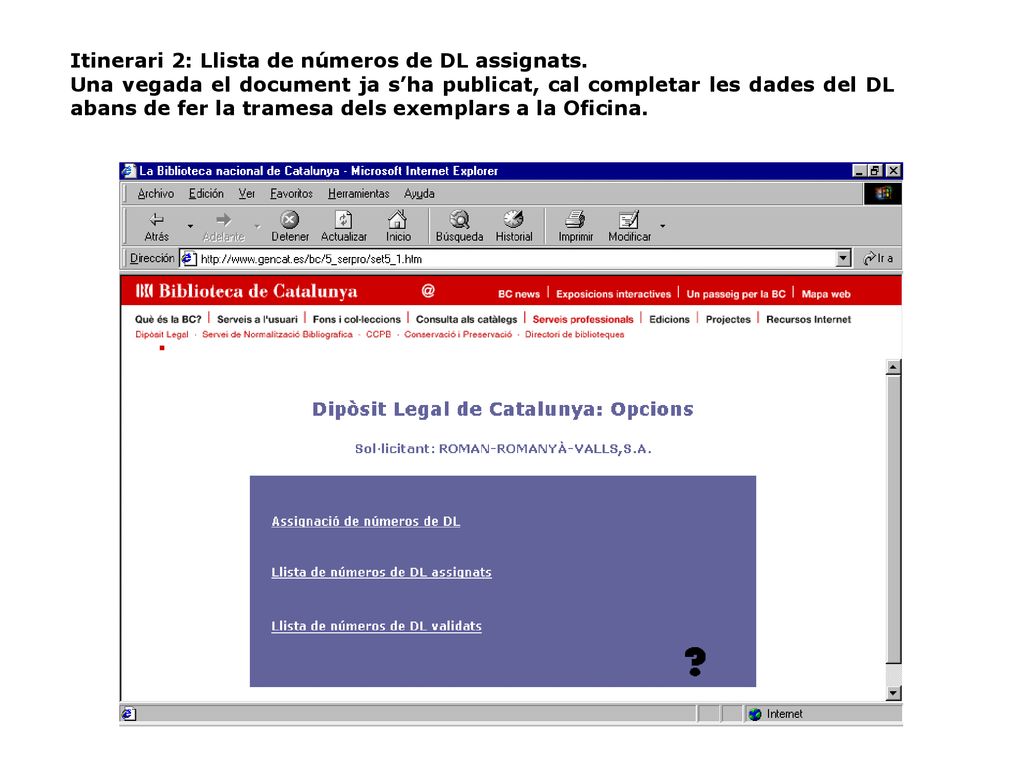The width and height of the screenshot is (1024, 768).
Task: Click the Modificar edit icon
Action: [629, 219]
